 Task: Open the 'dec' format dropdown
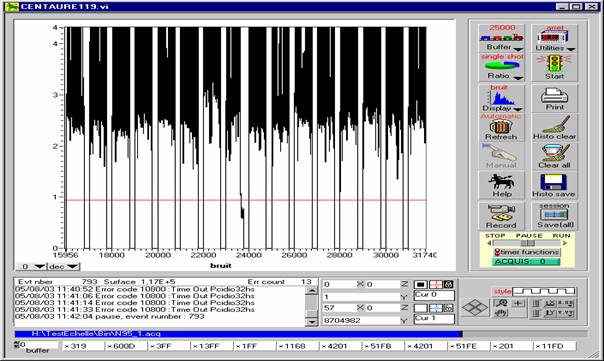tap(63, 266)
